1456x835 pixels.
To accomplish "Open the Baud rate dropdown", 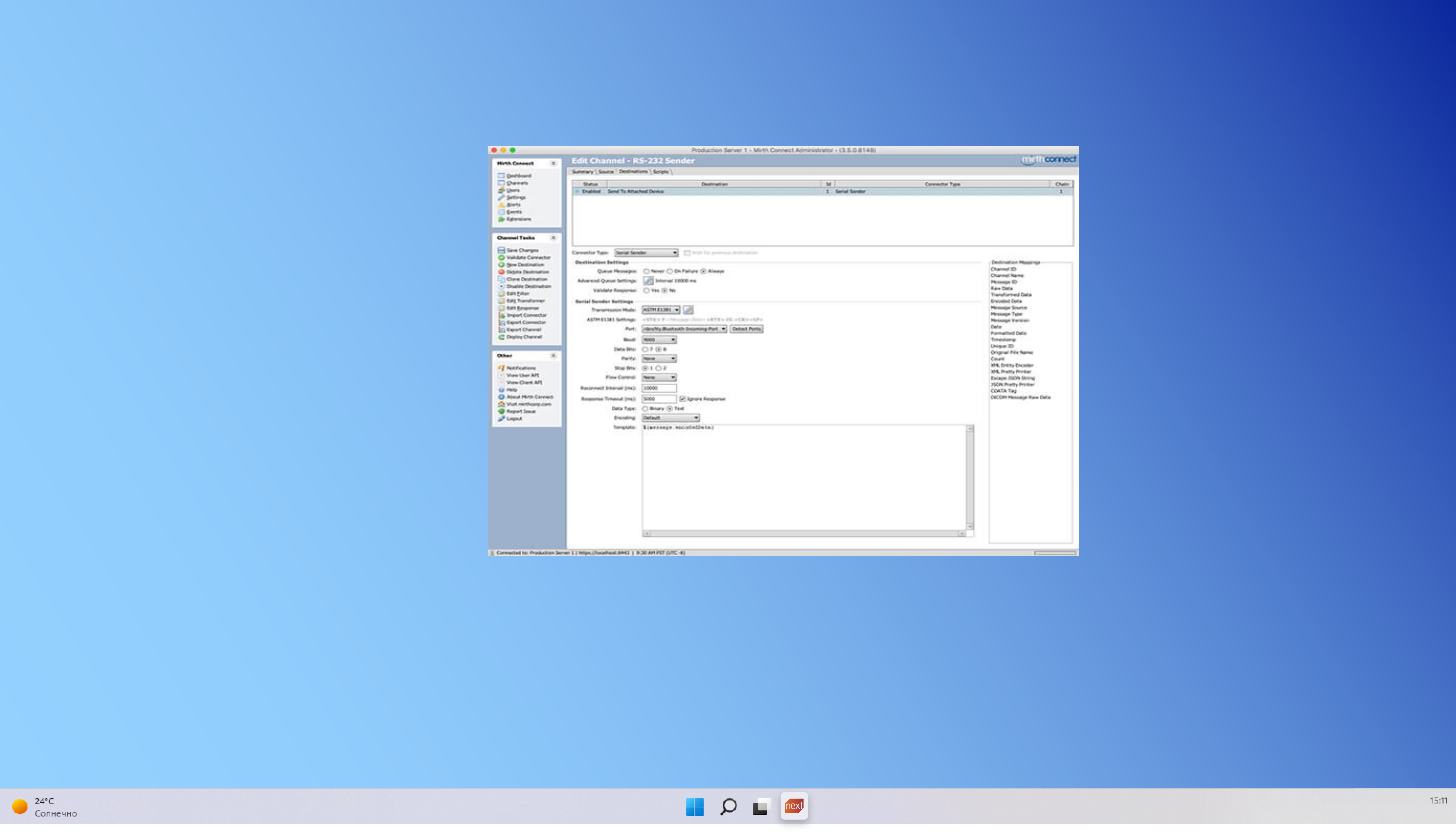I will [x=659, y=340].
